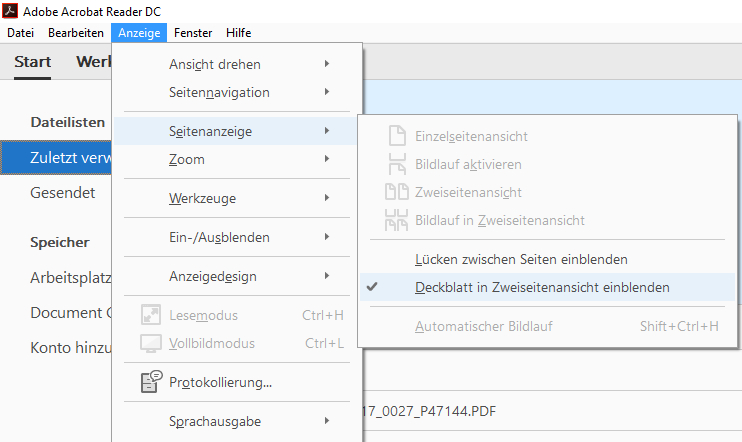Click the Bildlauf aktivieren scroll icon

point(397,164)
